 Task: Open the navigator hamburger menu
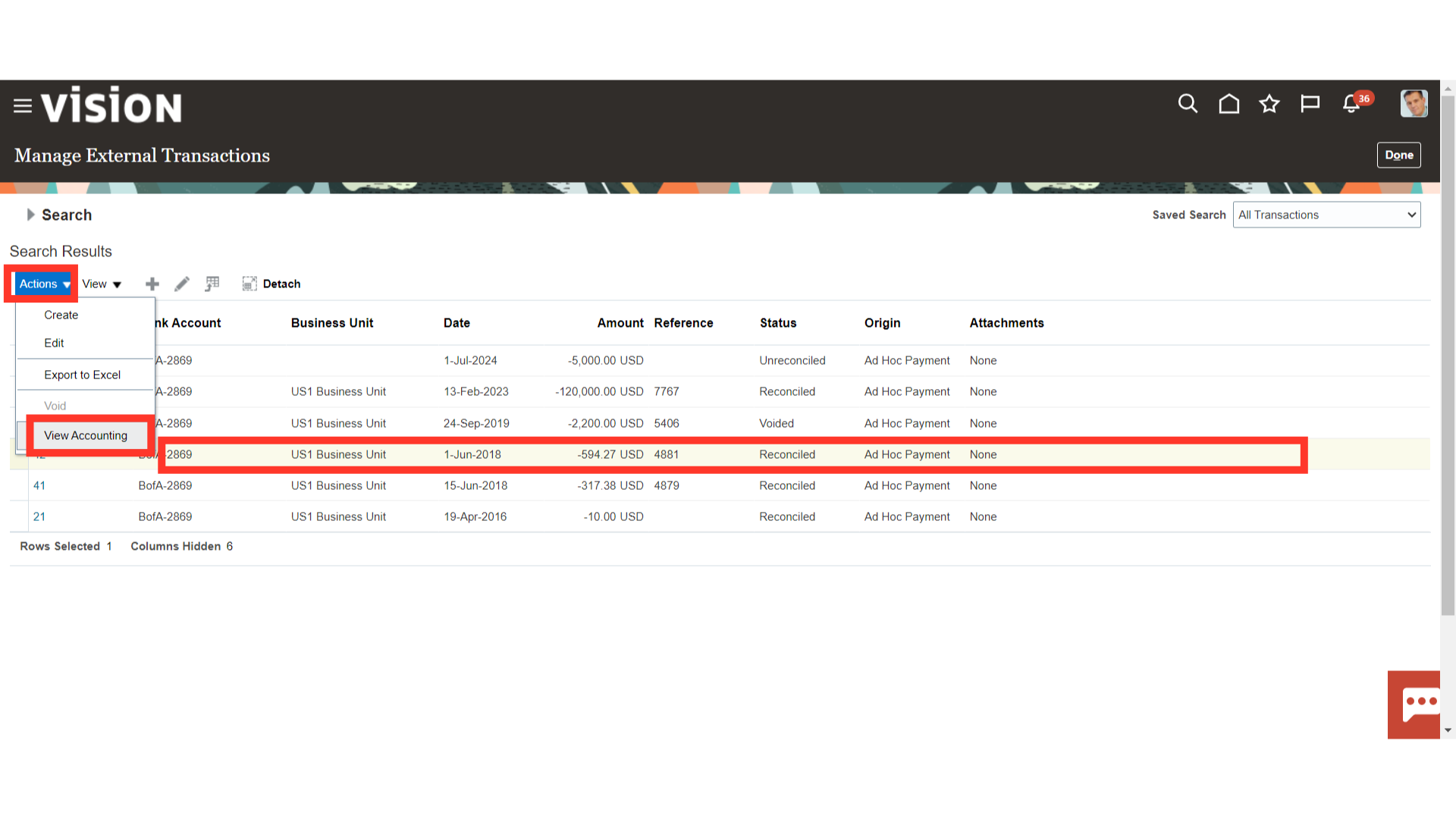[23, 106]
